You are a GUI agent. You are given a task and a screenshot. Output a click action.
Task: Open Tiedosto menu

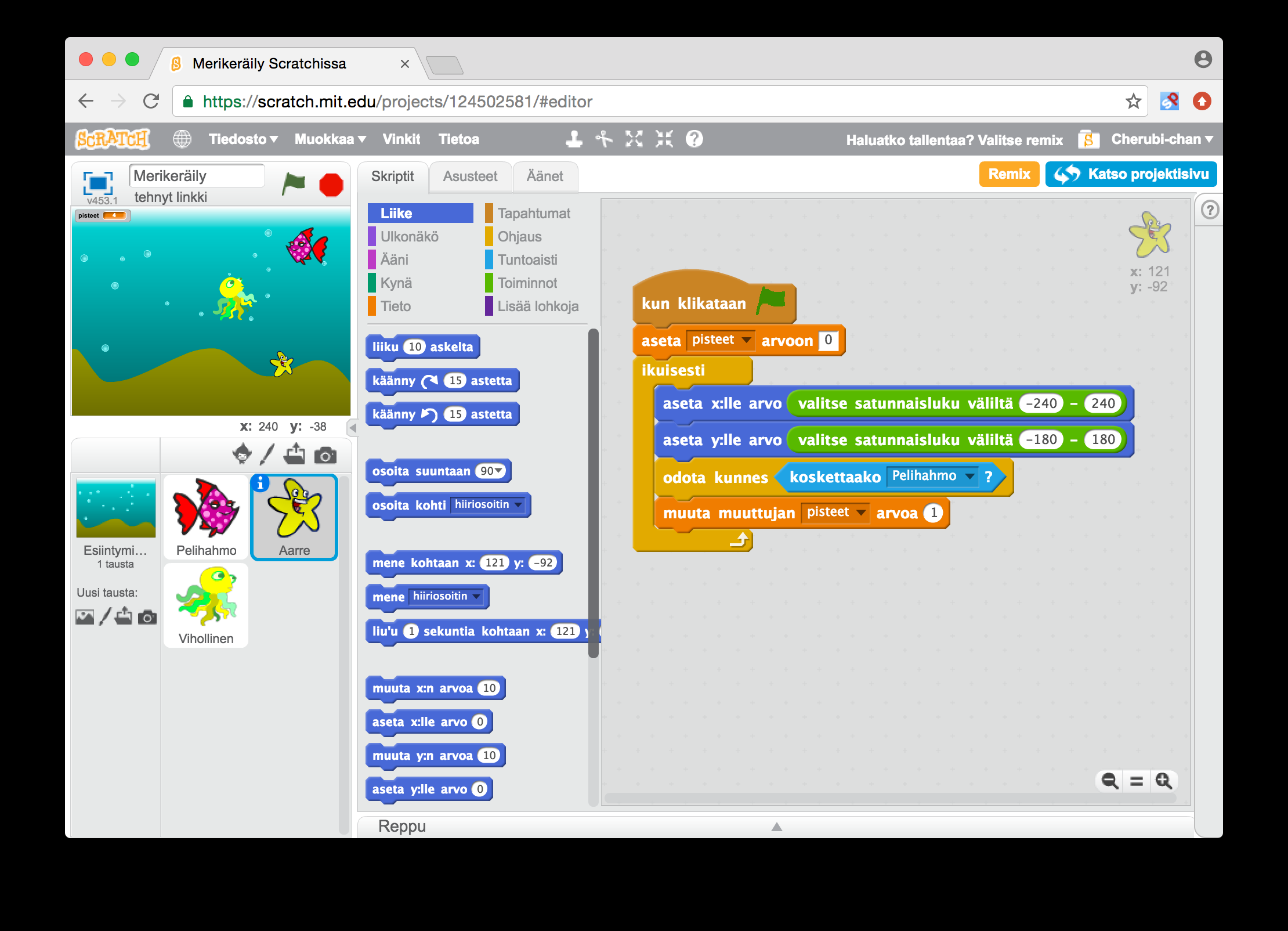[x=243, y=139]
